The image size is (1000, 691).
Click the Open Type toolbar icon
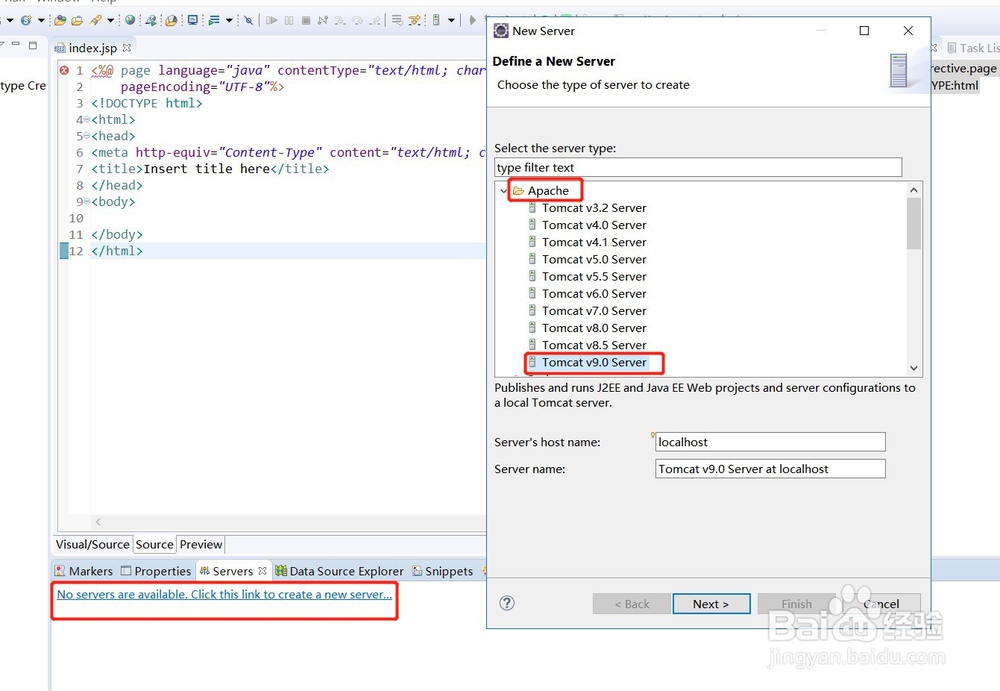pyautogui.click(x=60, y=20)
